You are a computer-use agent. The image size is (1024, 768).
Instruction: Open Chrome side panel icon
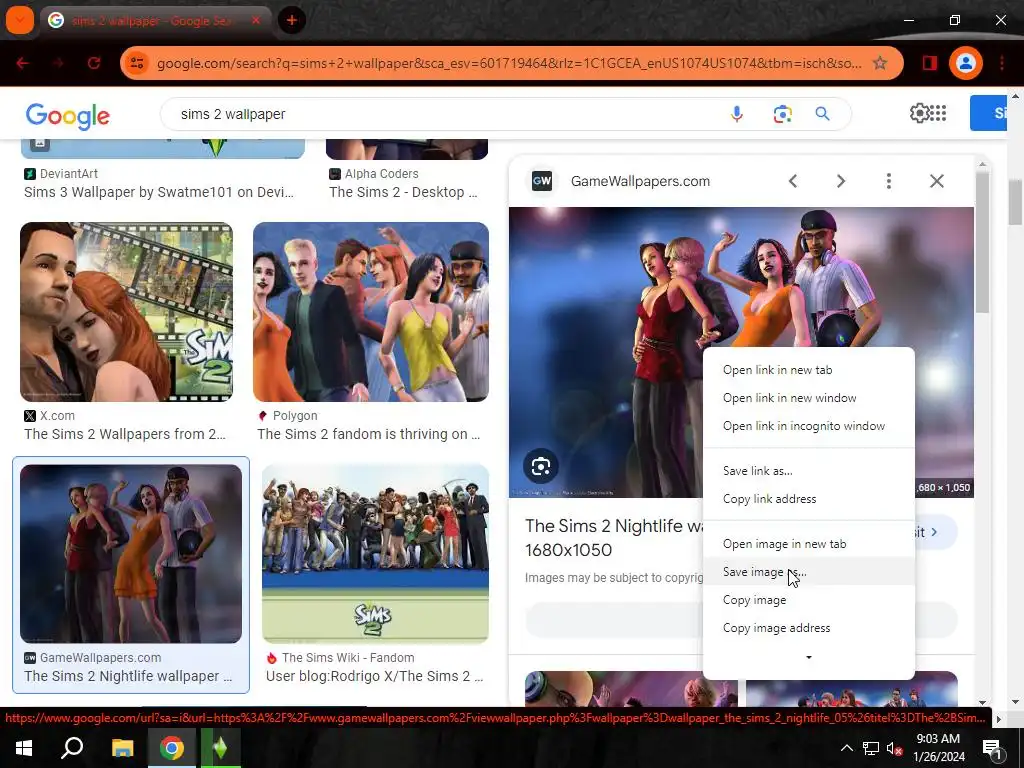tap(929, 63)
